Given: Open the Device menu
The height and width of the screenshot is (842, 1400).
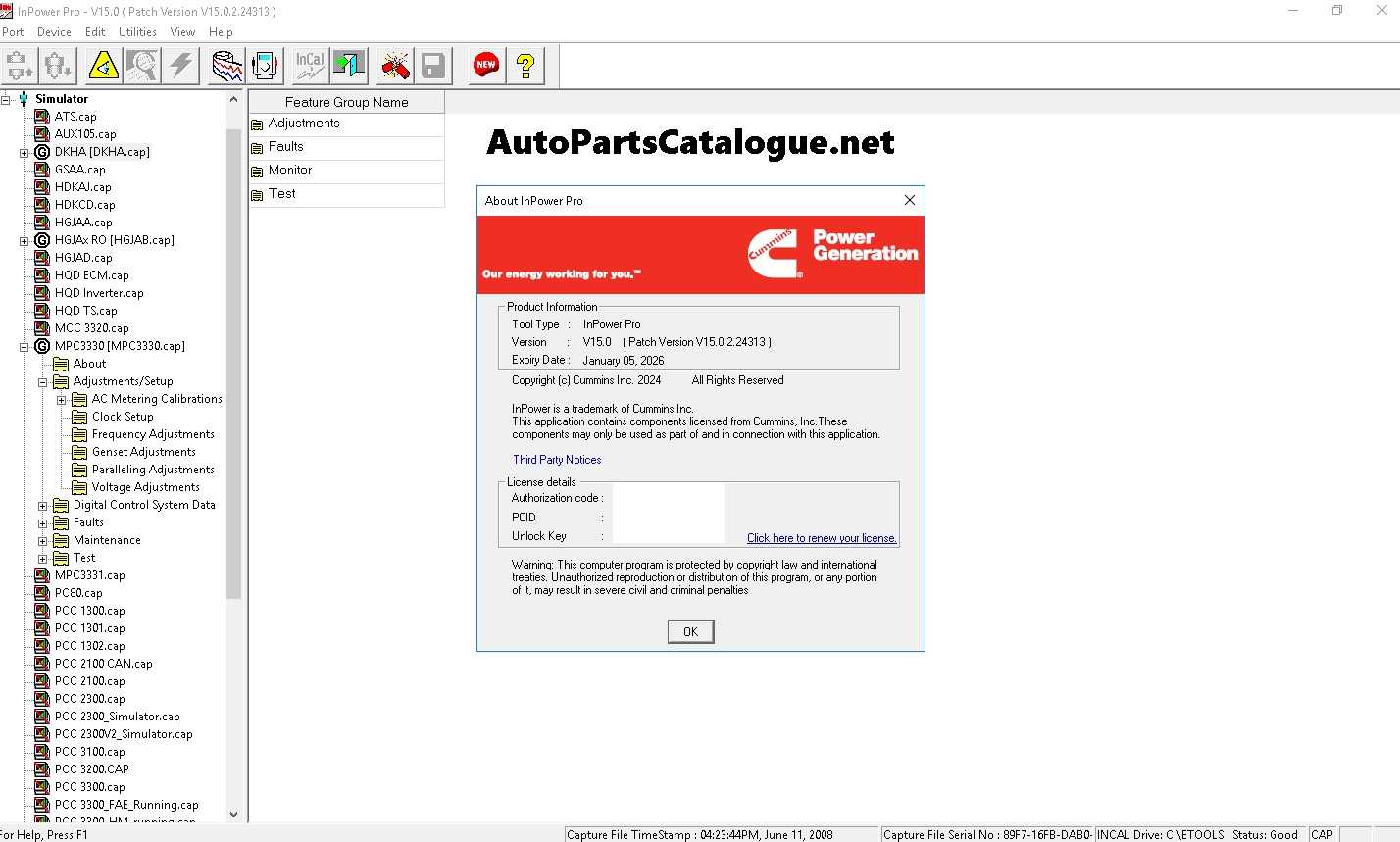Looking at the screenshot, I should 54,32.
